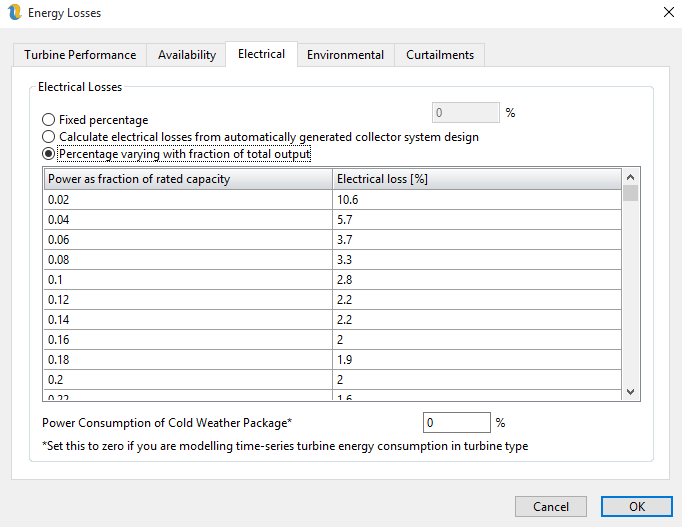Viewport: 682px width, 527px height.
Task: Select the 0.1 power fraction cell
Action: (x=188, y=279)
